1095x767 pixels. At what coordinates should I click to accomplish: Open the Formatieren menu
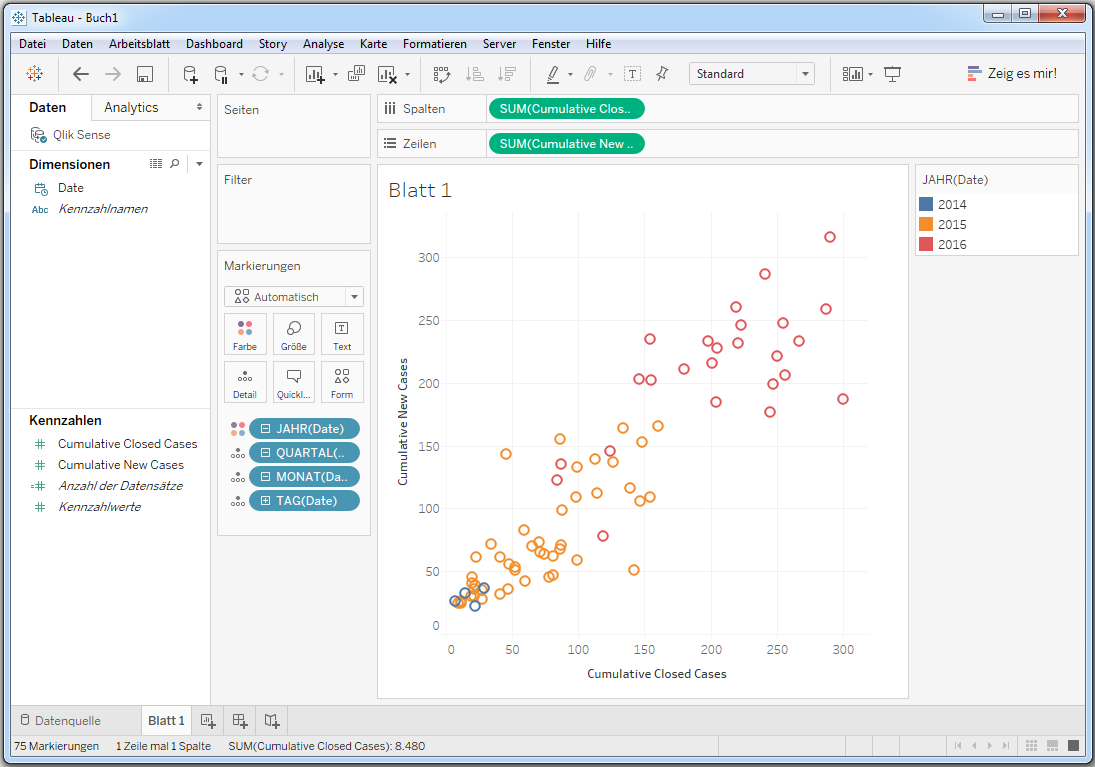(434, 43)
